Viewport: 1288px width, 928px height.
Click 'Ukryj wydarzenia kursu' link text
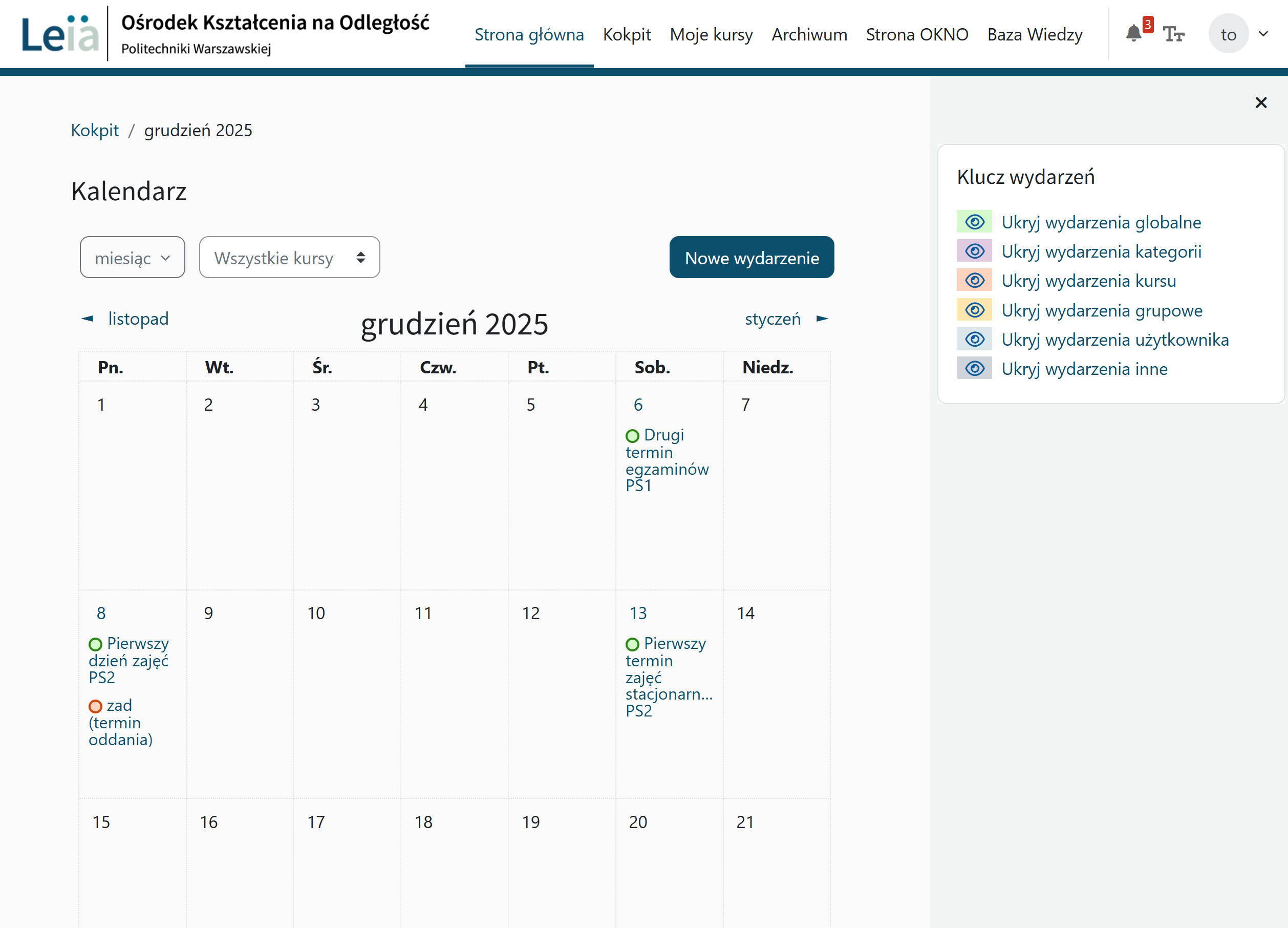(1089, 281)
